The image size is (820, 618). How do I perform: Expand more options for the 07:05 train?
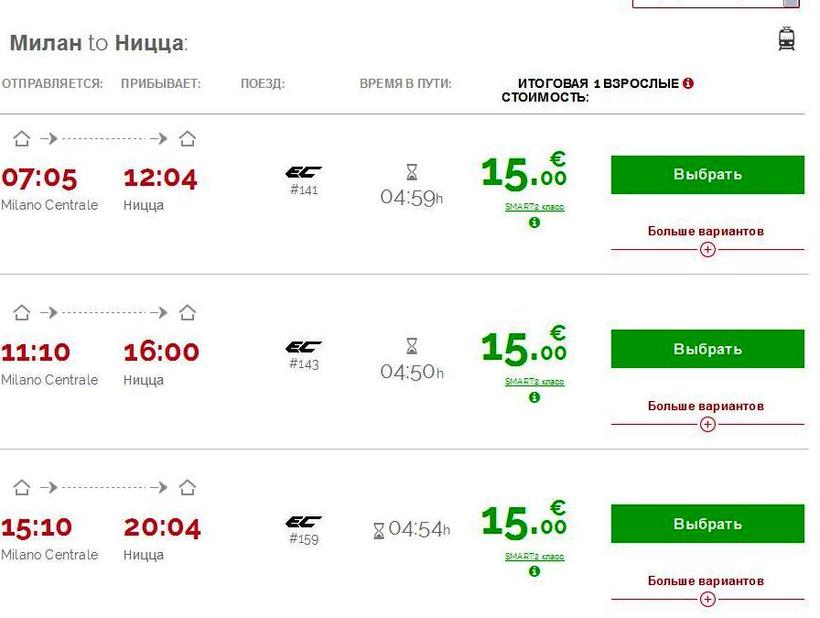[708, 249]
